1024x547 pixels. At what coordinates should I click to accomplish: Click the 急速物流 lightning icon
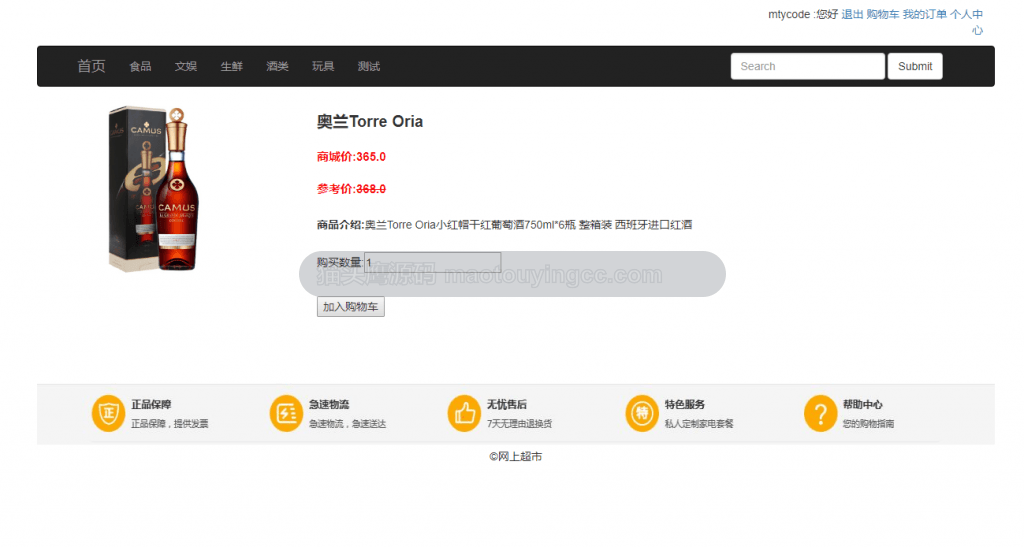tap(286, 413)
